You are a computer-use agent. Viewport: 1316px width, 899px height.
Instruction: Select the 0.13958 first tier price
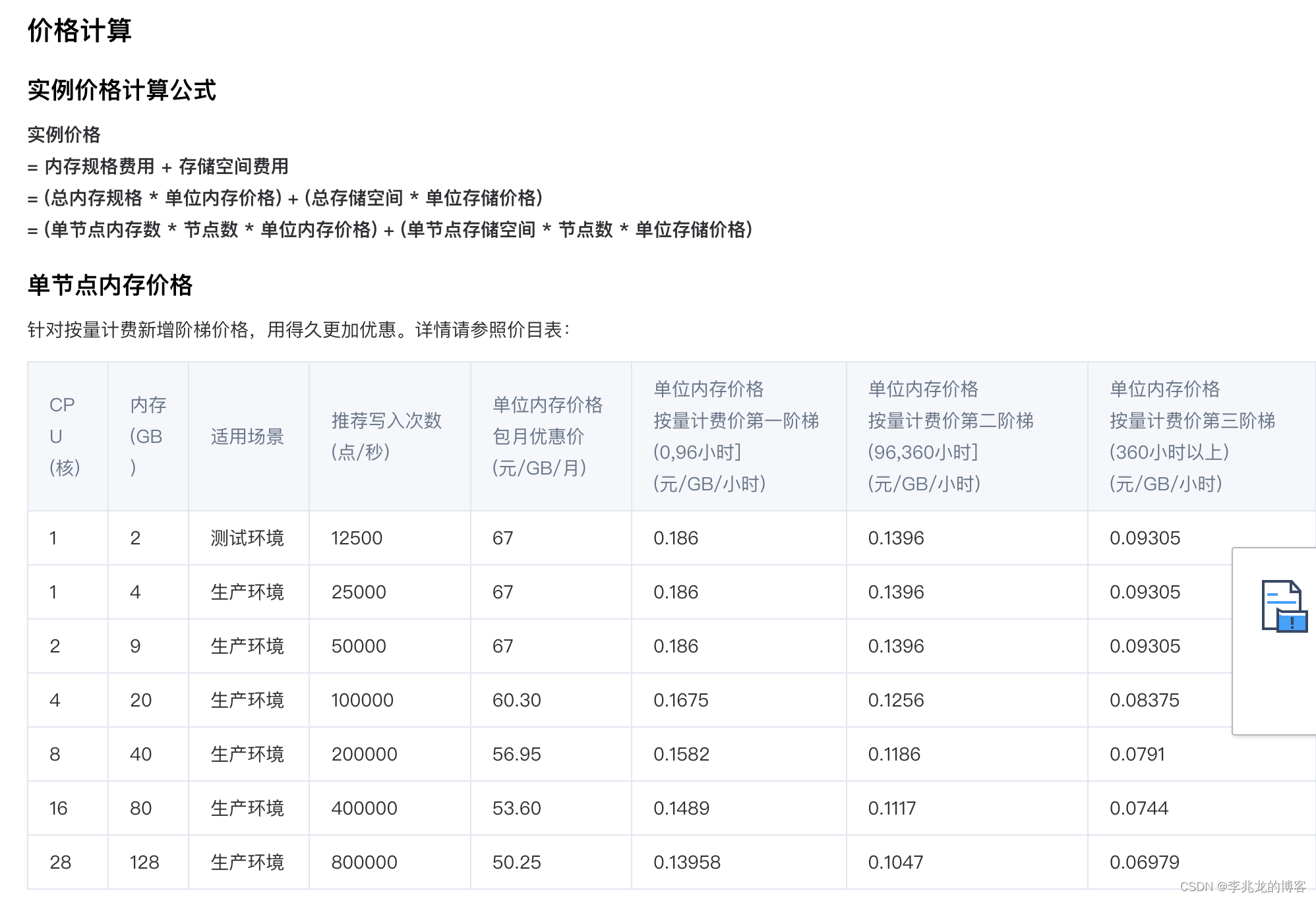[x=686, y=862]
